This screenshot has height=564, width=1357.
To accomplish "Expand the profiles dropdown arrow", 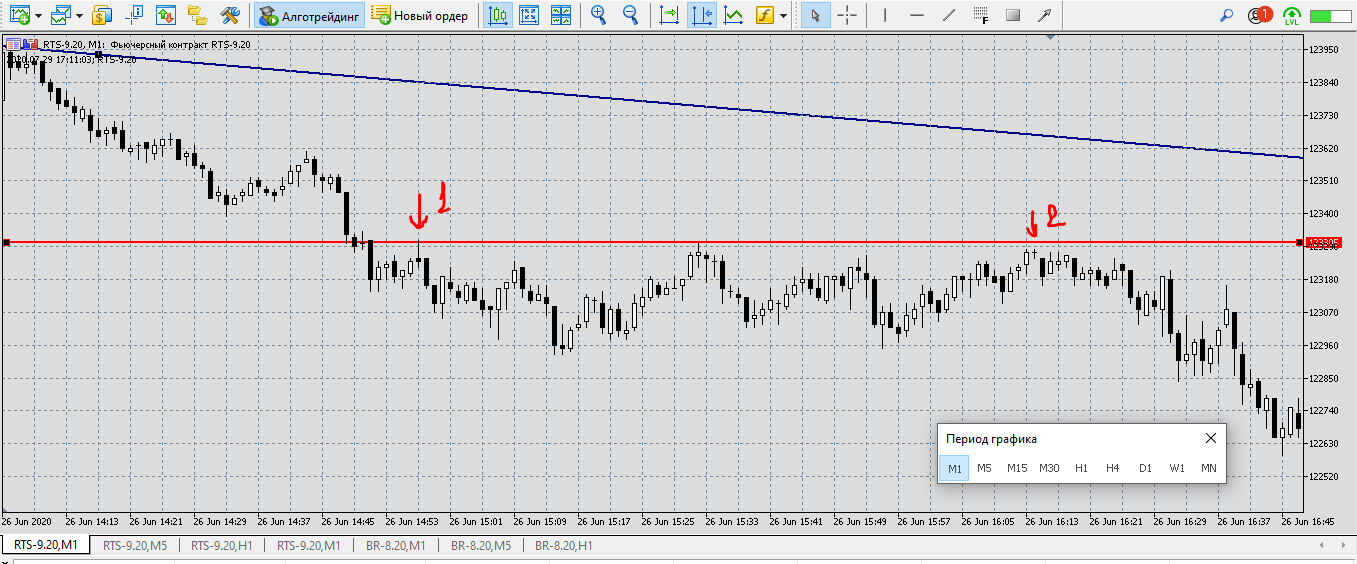I will coord(79,15).
